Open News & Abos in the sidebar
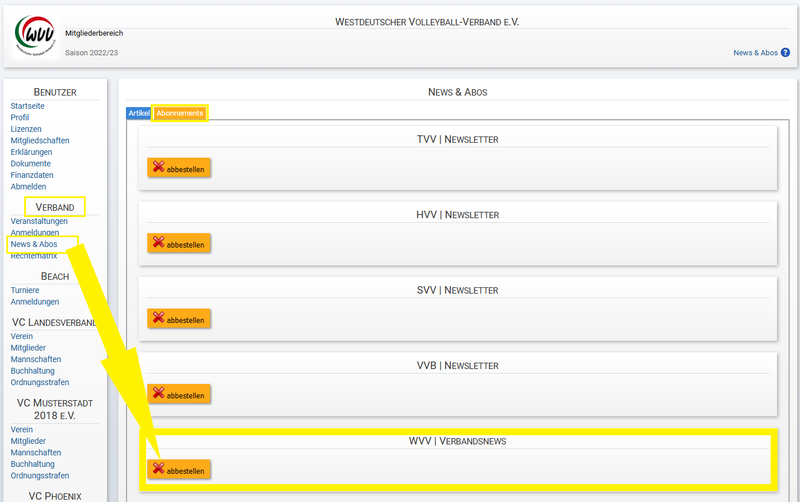Screen dimensions: 800x502 pyautogui.click(x=34, y=244)
